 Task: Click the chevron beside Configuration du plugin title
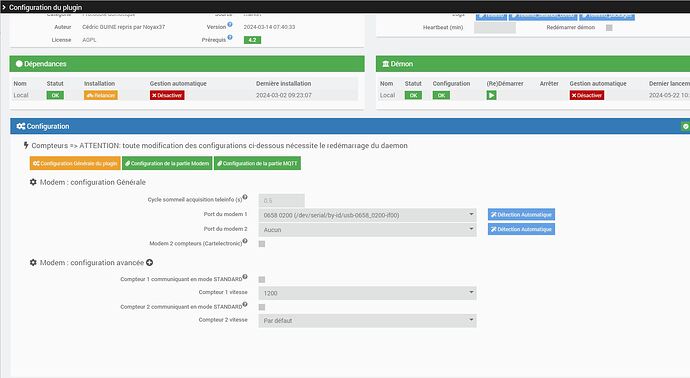pos(4,7)
